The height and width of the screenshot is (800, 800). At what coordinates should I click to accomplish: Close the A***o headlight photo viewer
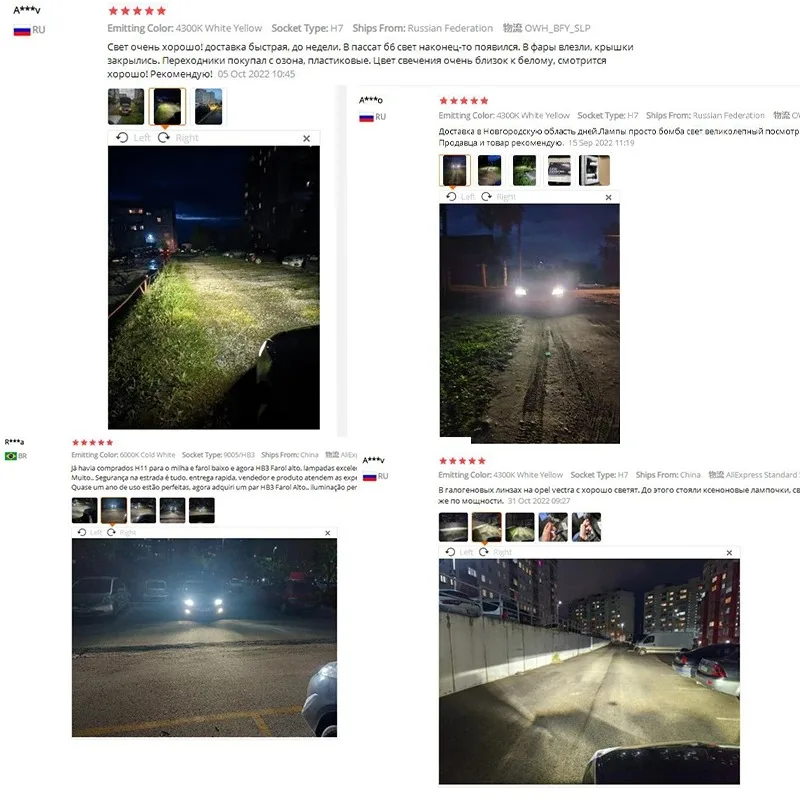608,197
